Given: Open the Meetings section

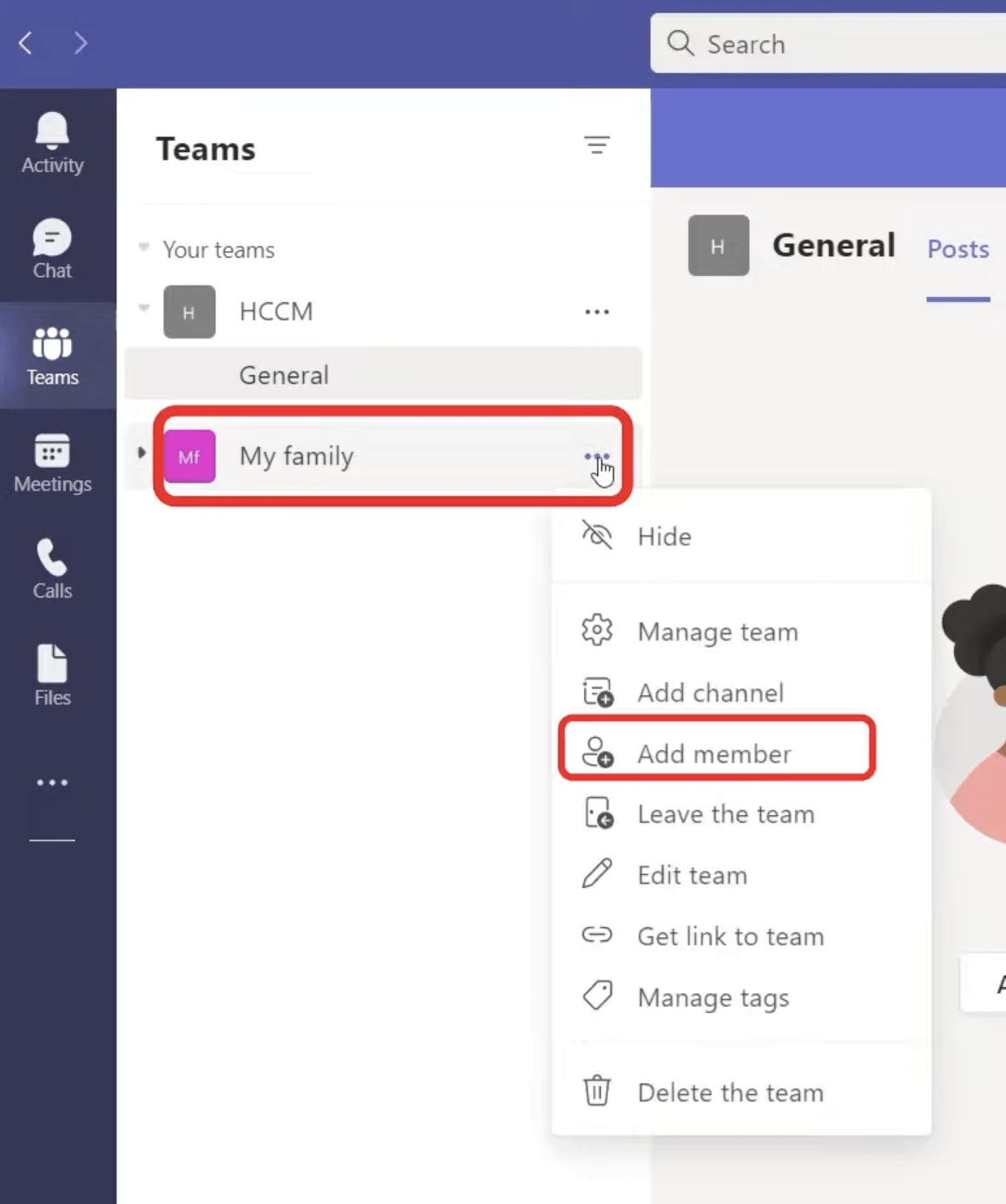Looking at the screenshot, I should coord(52,463).
